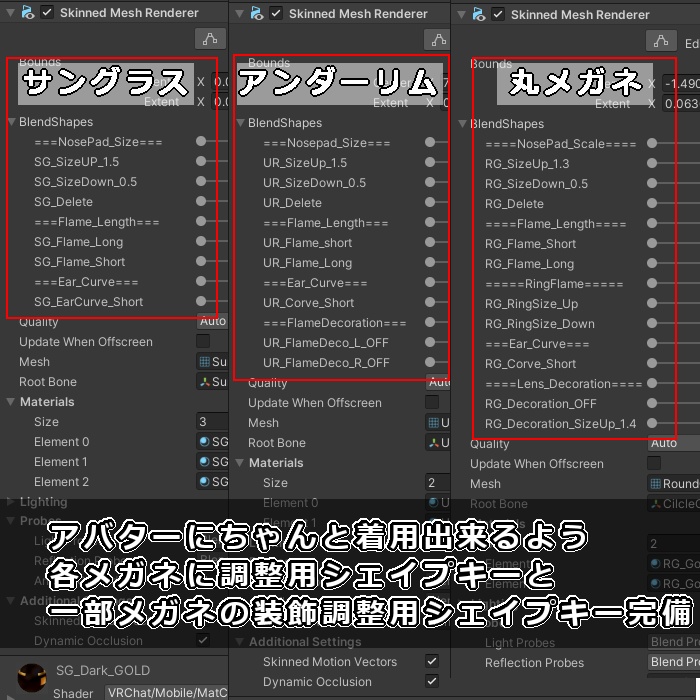Select UR_FlameDeco_R_OFF blendshape label

click(x=326, y=363)
